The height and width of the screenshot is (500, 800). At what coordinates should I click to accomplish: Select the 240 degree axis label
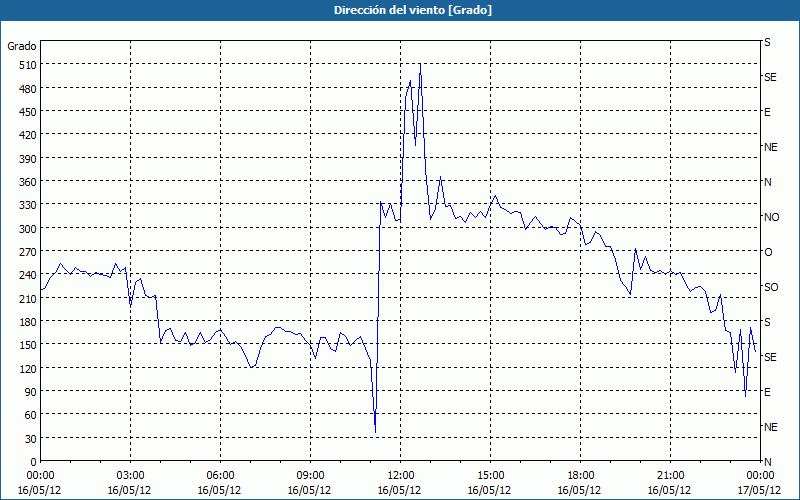point(28,276)
